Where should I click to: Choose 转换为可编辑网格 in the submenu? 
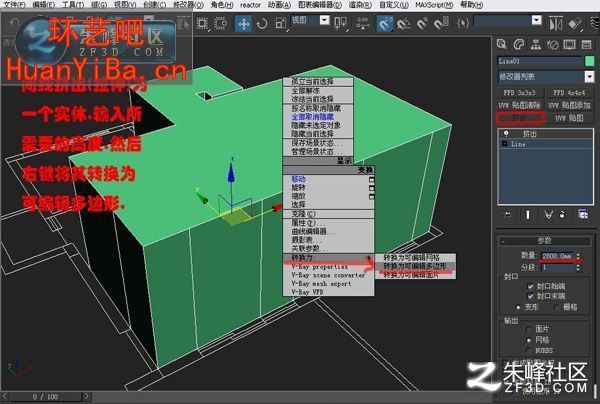click(415, 257)
